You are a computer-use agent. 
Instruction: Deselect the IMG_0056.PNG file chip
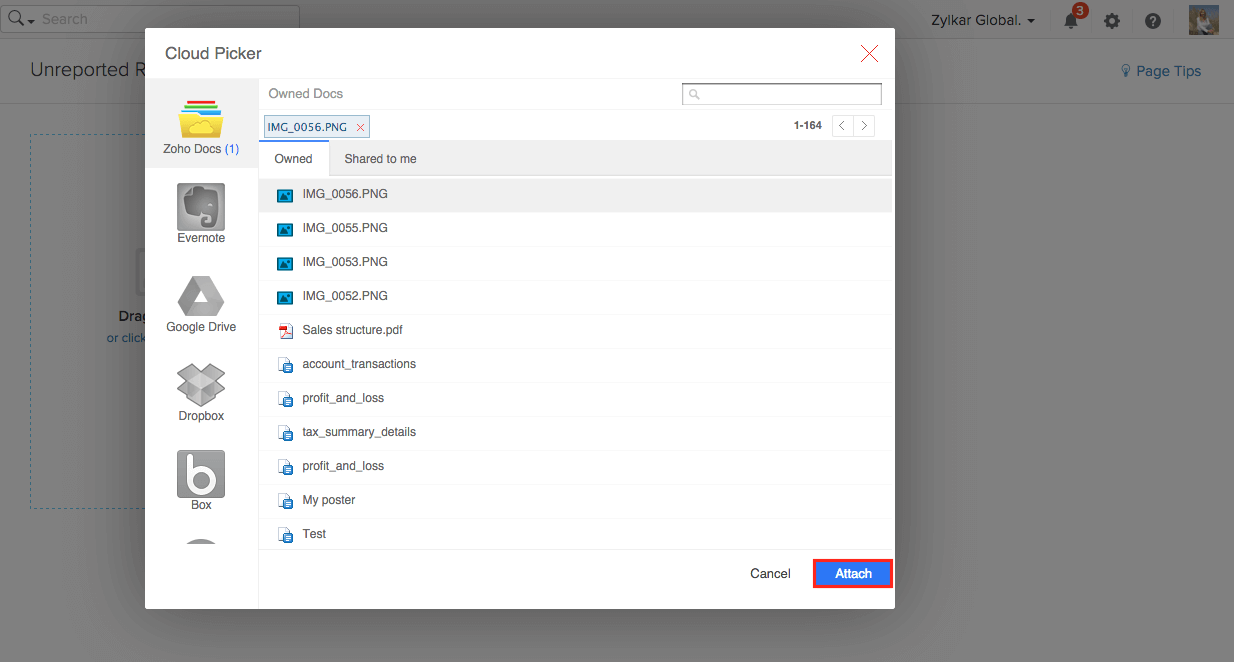point(360,127)
